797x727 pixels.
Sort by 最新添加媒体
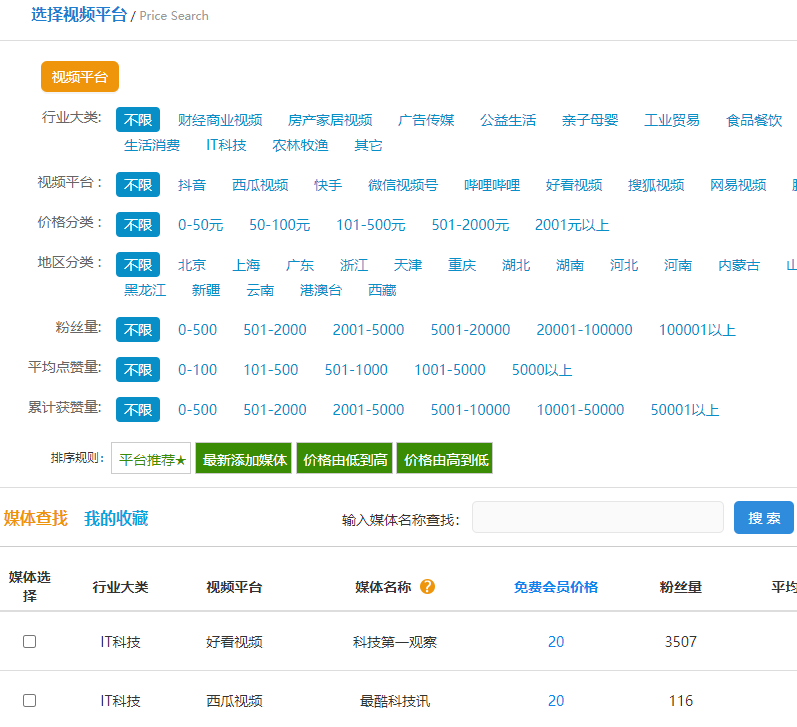point(243,458)
